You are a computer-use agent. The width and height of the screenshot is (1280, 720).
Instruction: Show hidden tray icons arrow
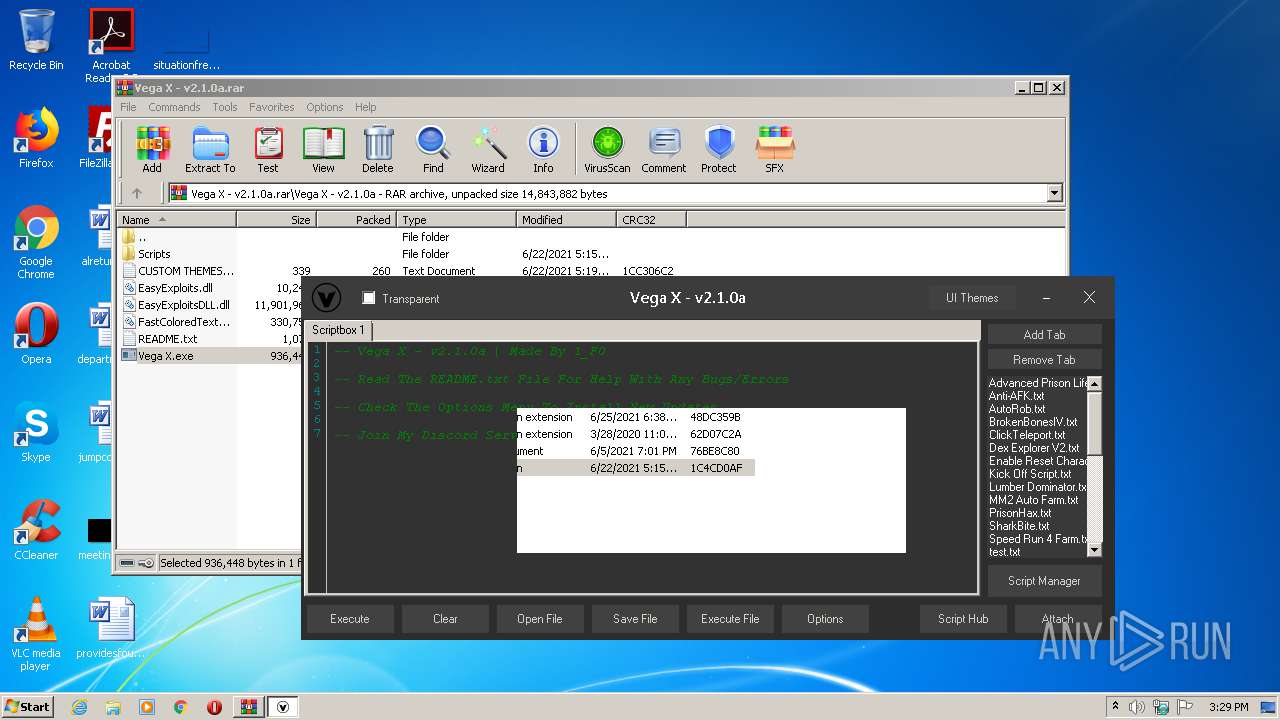1115,707
